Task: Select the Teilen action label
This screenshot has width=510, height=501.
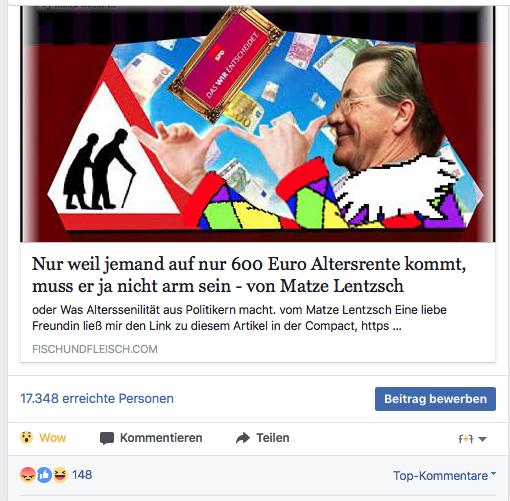Action: 273,438
